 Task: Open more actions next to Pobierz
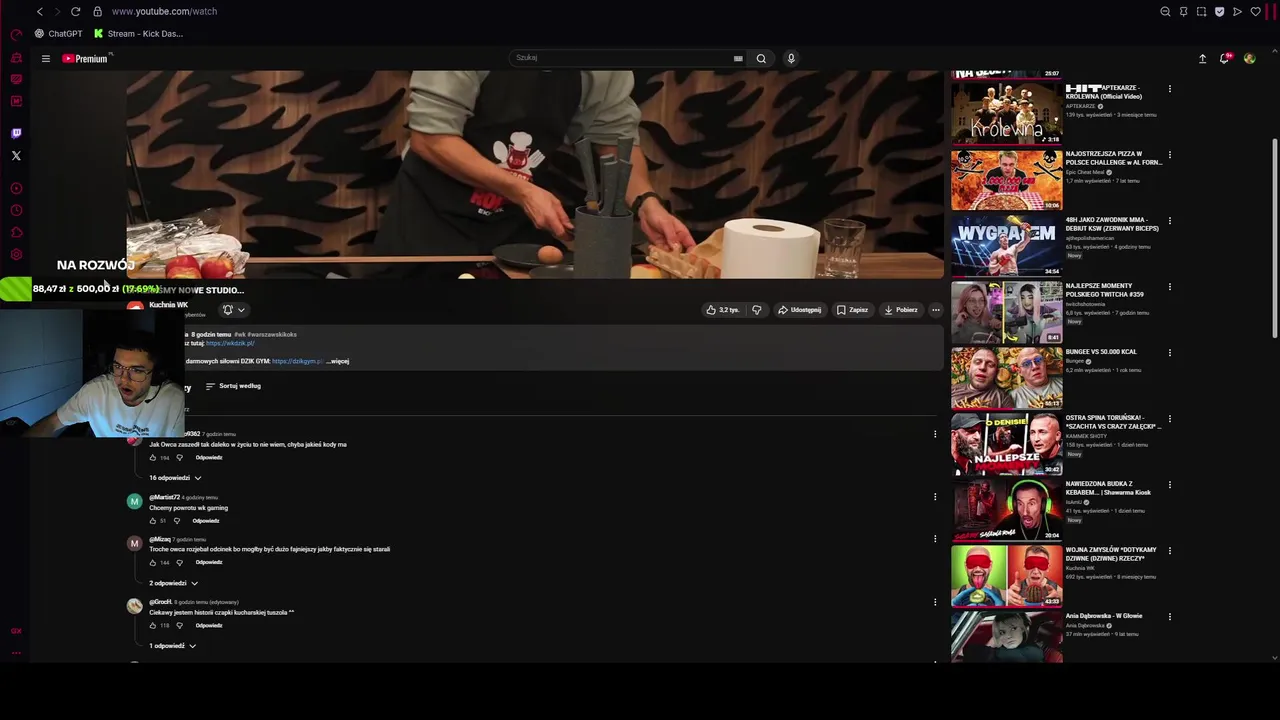pos(936,310)
